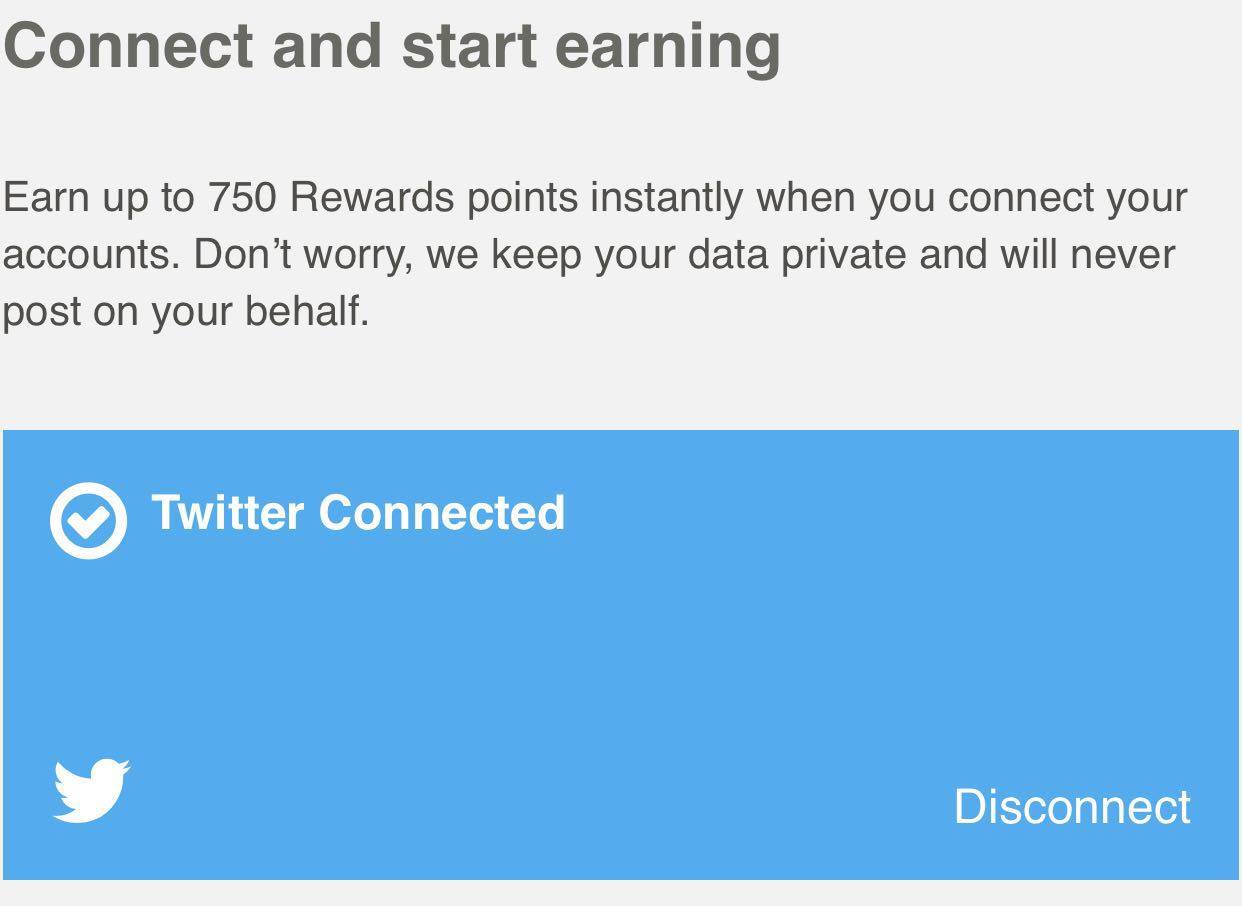Tap the white bird icon in card
1242x906 pixels.
click(91, 791)
